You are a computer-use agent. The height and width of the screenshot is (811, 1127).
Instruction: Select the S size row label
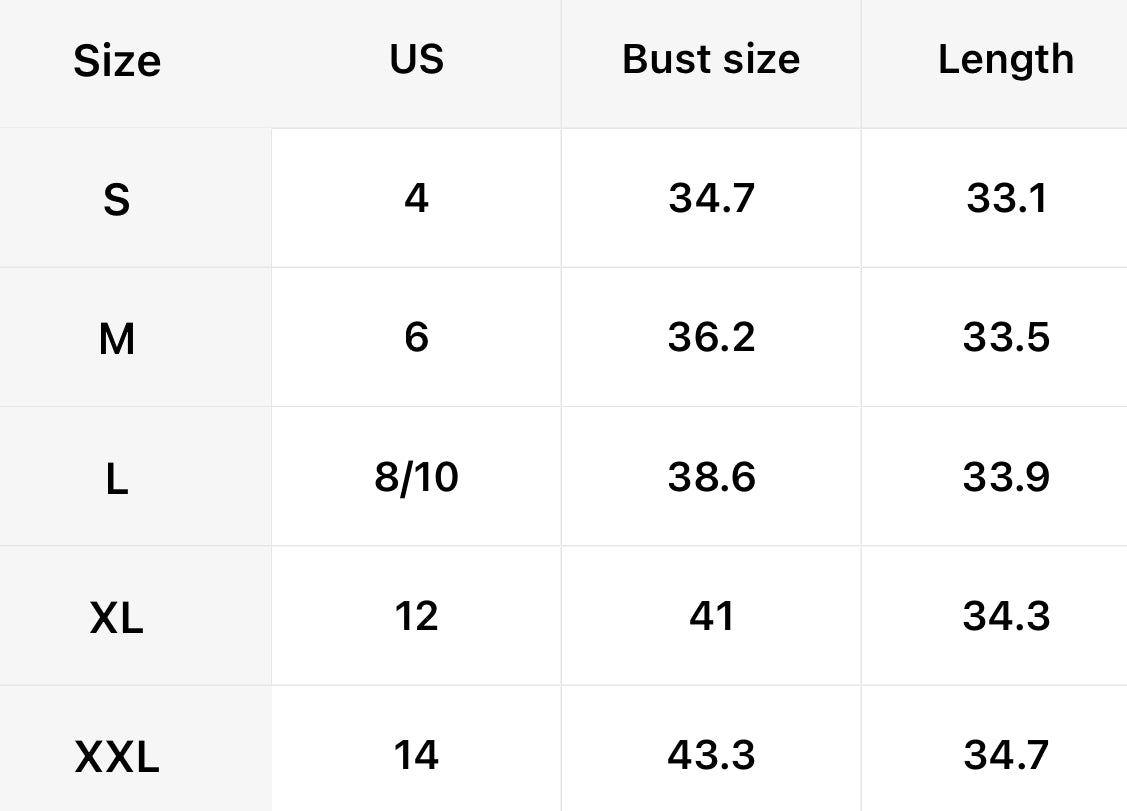click(117, 201)
